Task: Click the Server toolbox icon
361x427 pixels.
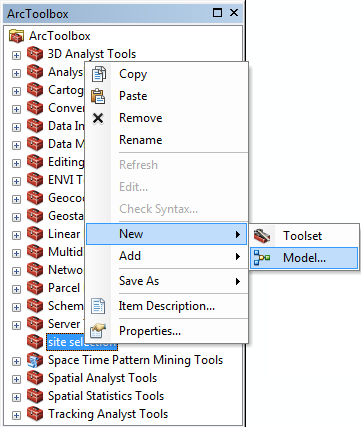Action: pyautogui.click(x=35, y=324)
